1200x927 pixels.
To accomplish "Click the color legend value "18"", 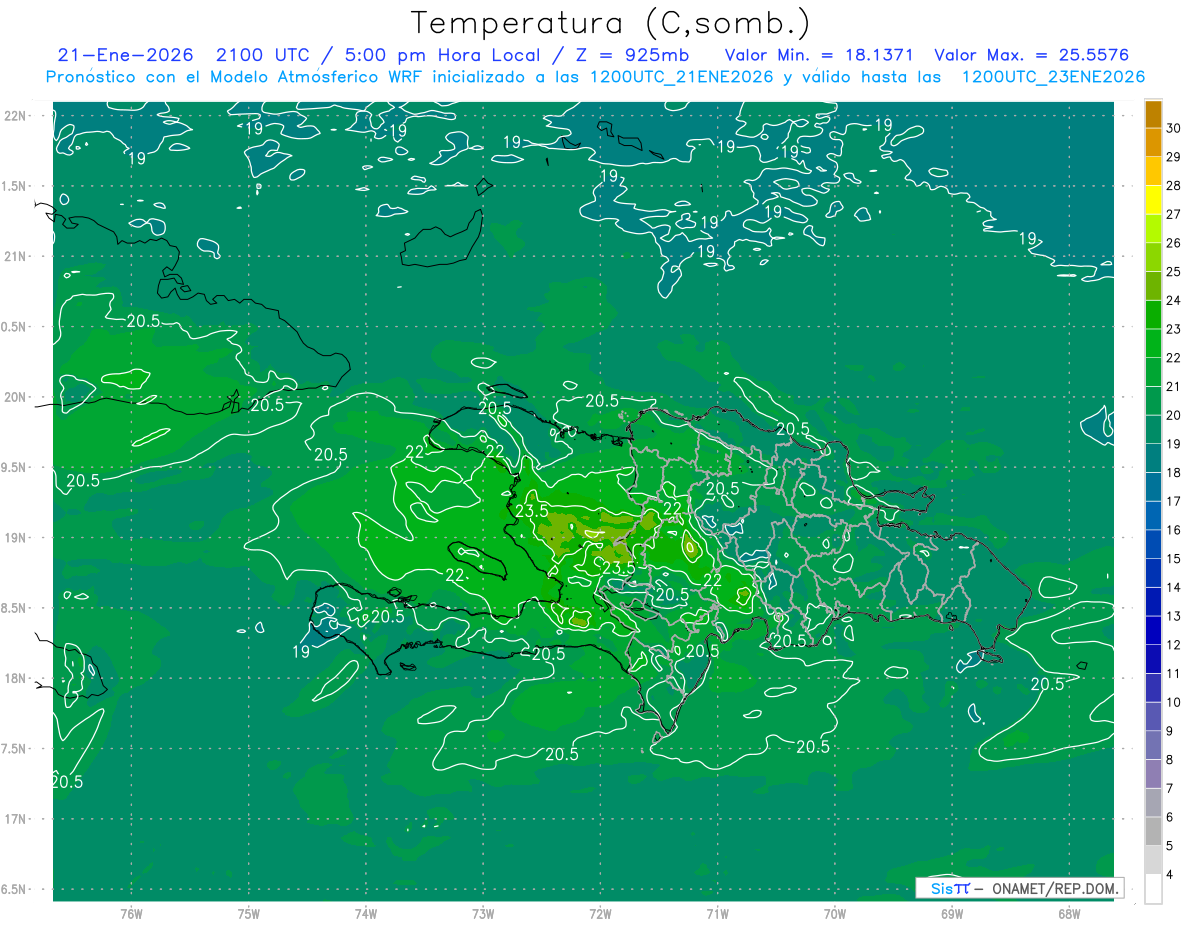I will click(x=1175, y=473).
